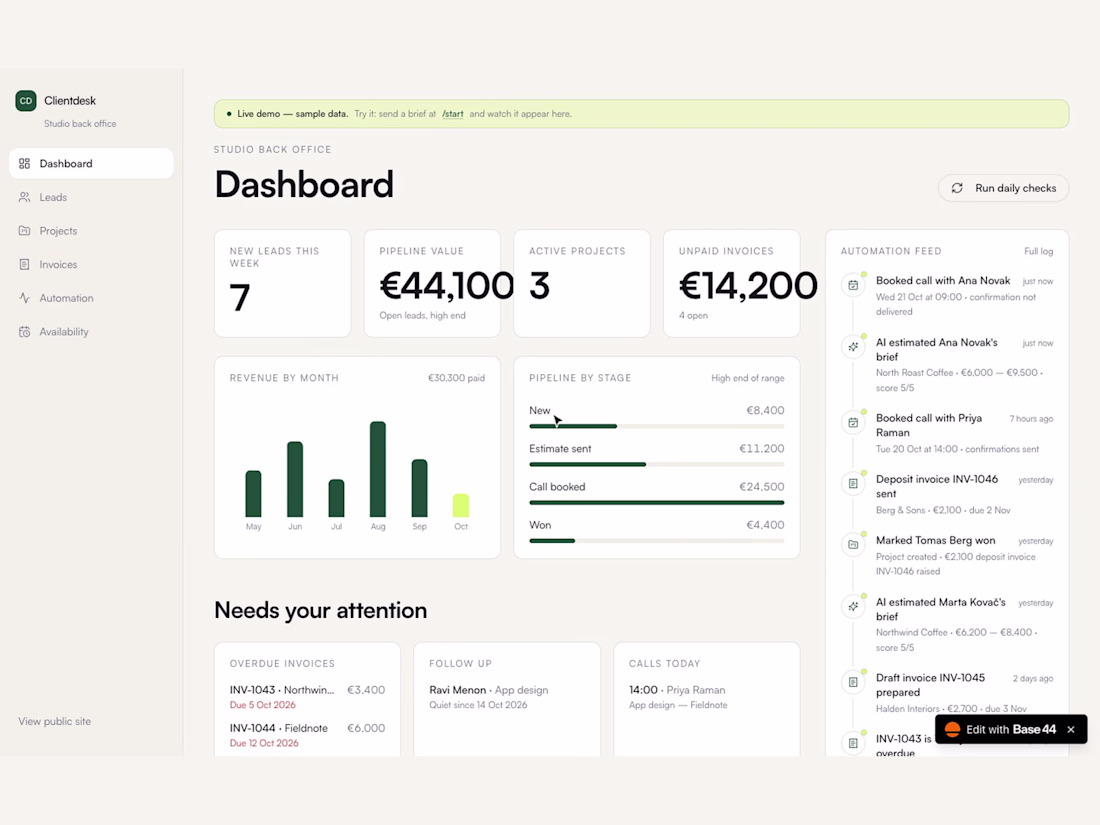The image size is (1100, 825).
Task: Switch to the Automation page
Action: (x=91, y=298)
